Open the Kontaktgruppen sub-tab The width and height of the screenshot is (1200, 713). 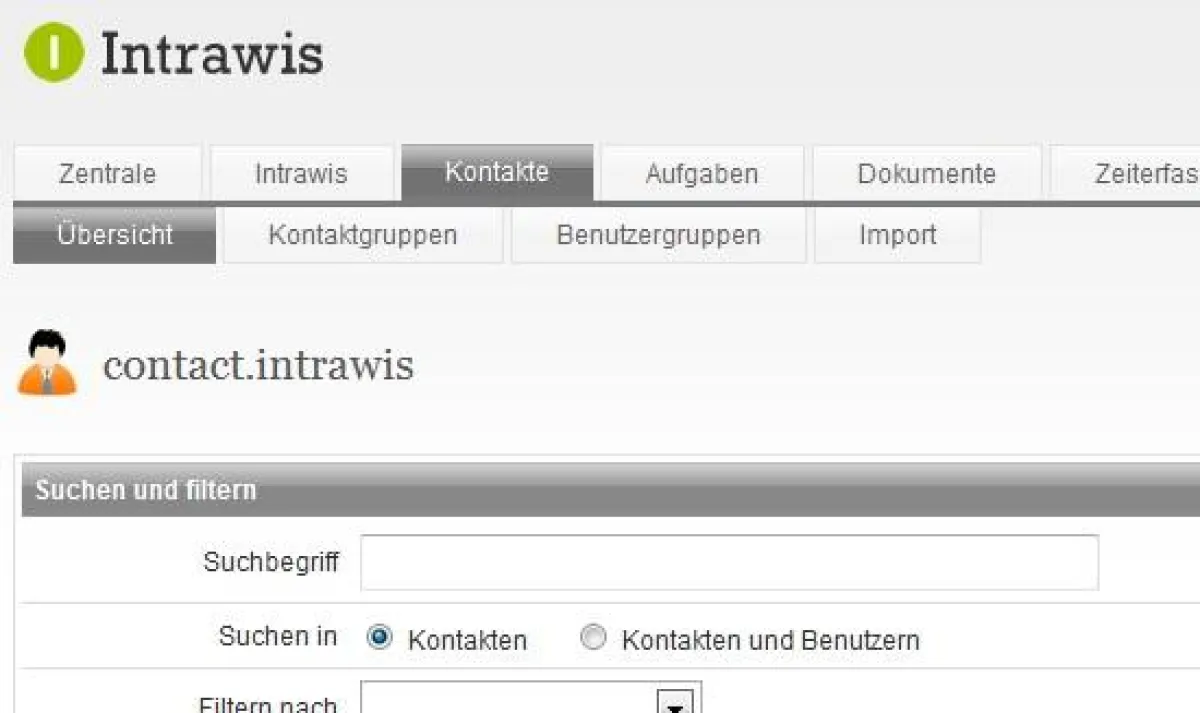tap(362, 235)
